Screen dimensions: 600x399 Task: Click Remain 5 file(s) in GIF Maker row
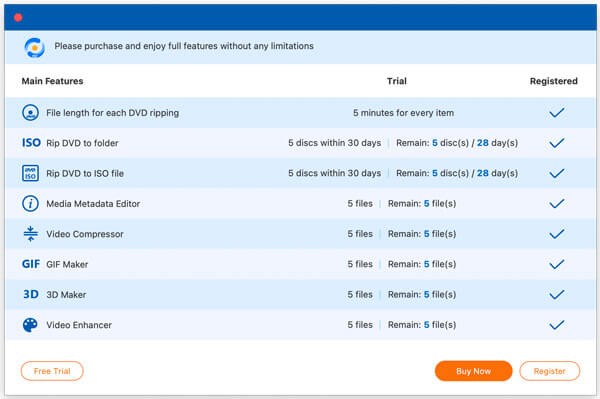422,264
